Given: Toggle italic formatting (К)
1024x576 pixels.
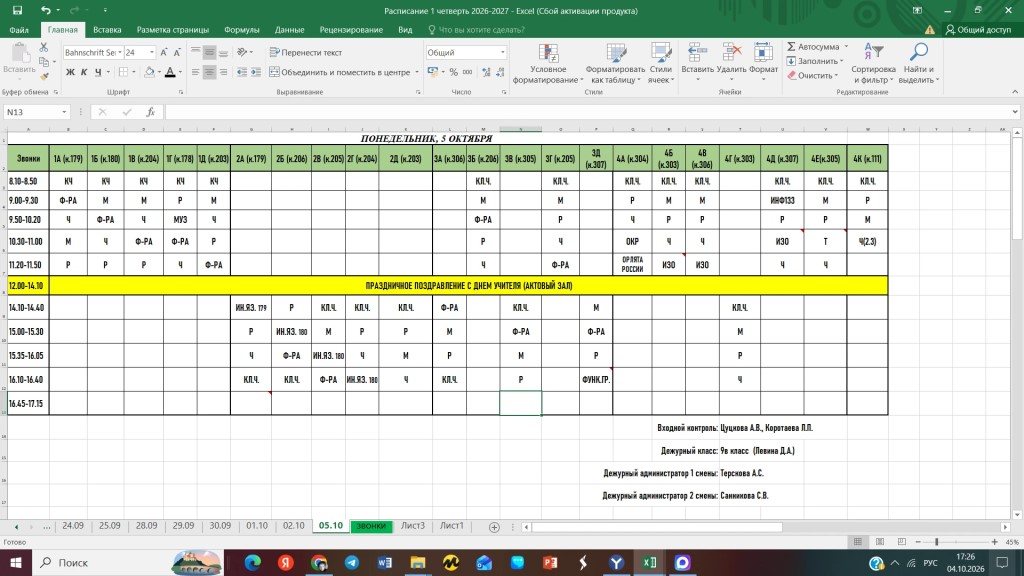Looking at the screenshot, I should click(84, 72).
